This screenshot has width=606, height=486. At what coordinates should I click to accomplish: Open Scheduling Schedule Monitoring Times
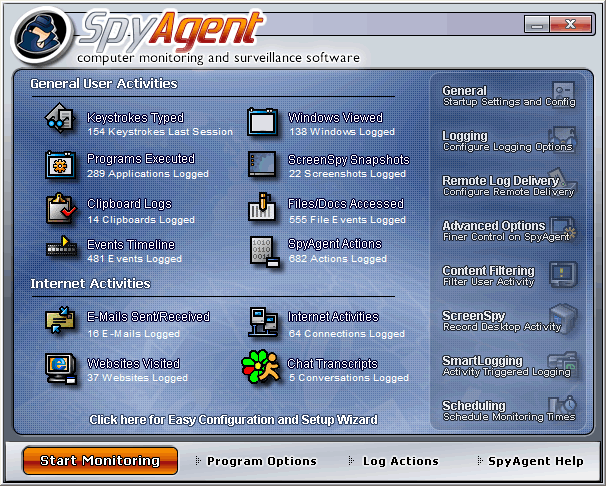tap(509, 411)
